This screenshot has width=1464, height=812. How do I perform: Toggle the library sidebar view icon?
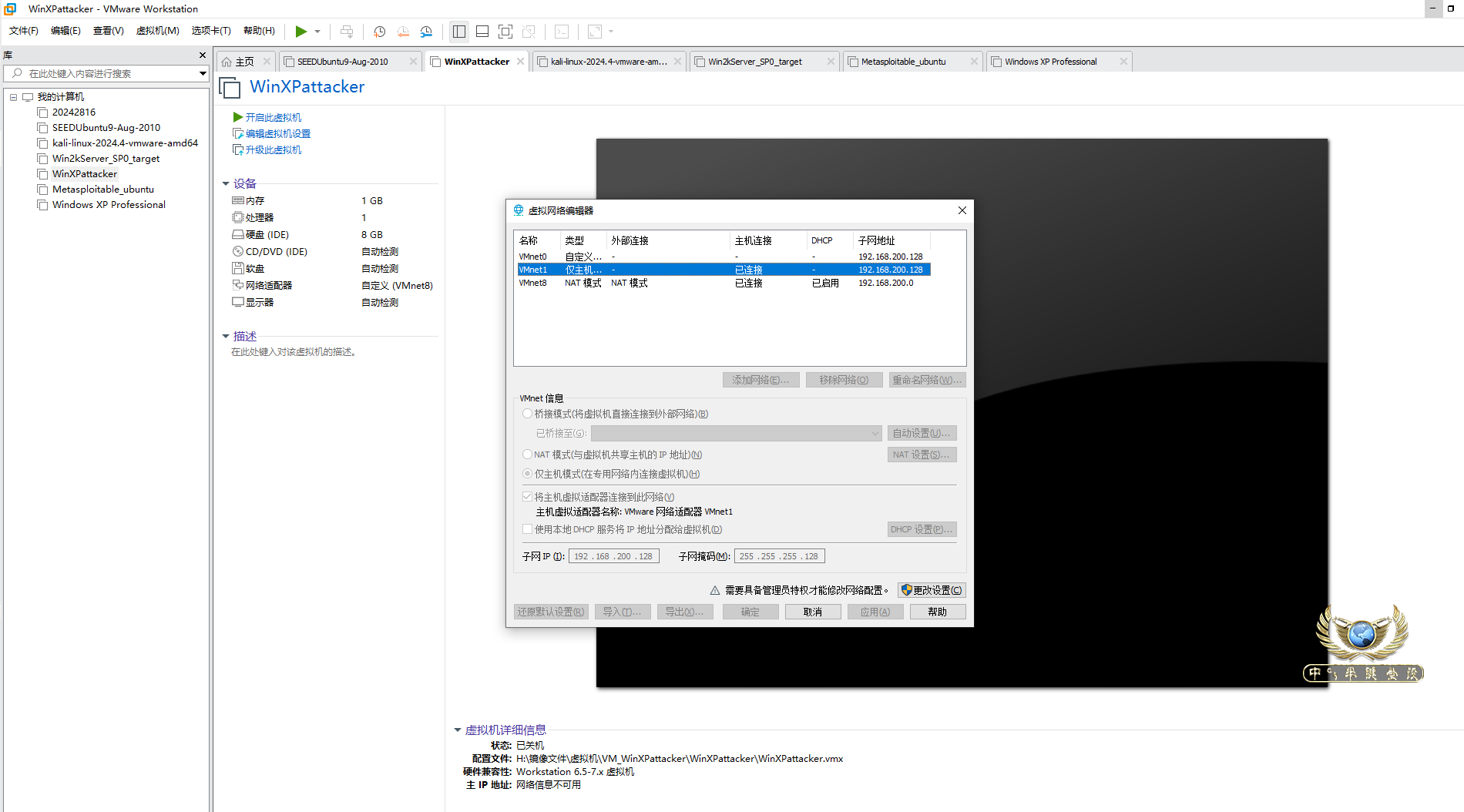click(x=459, y=32)
